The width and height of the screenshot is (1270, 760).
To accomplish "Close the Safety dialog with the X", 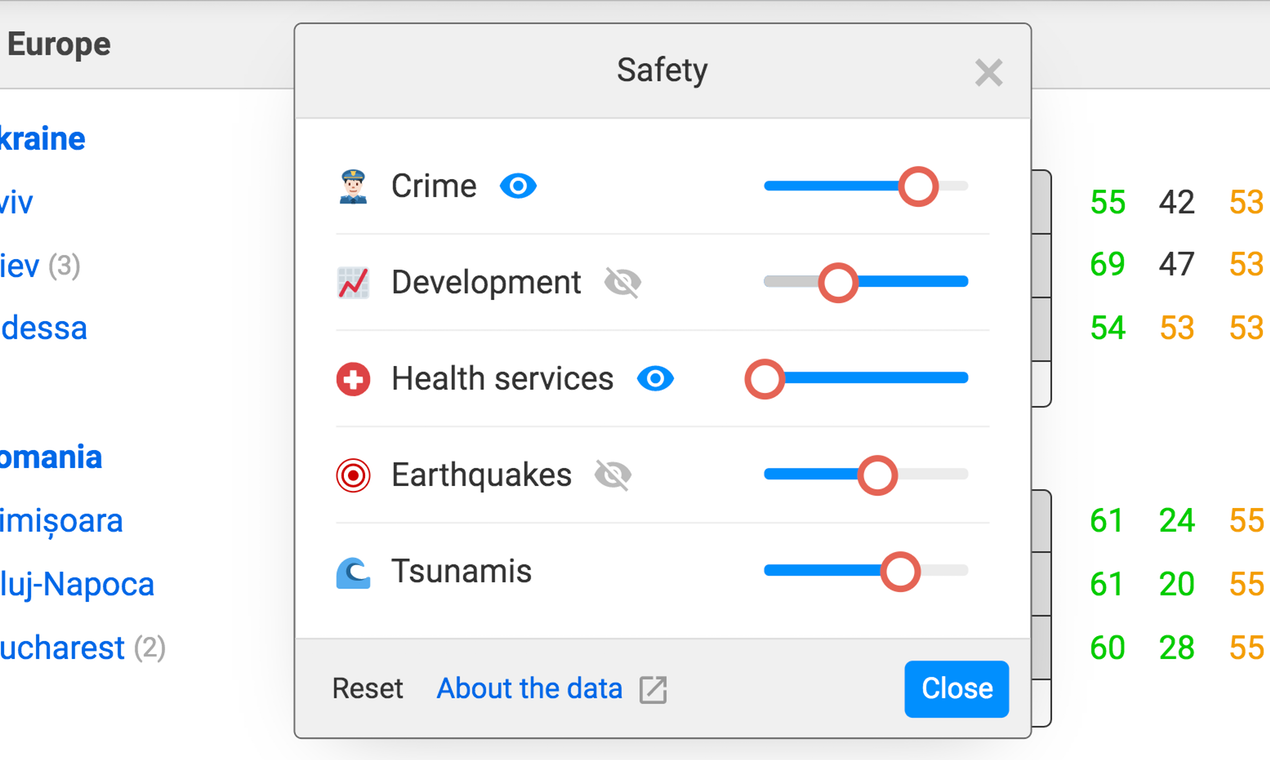I will (x=988, y=72).
